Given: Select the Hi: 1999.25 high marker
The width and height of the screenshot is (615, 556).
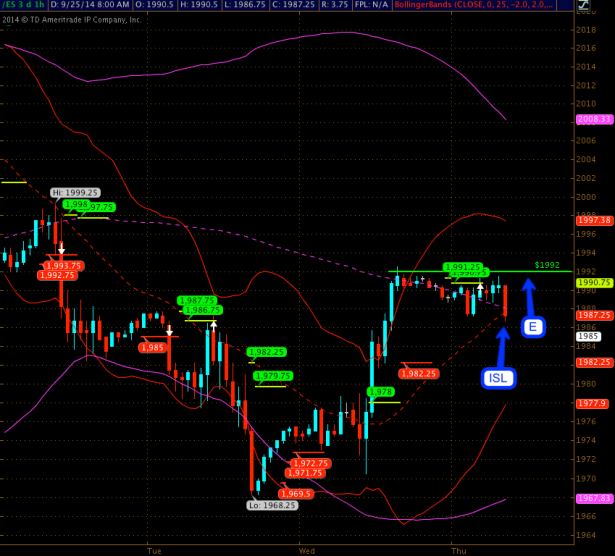Looking at the screenshot, I should [75, 192].
